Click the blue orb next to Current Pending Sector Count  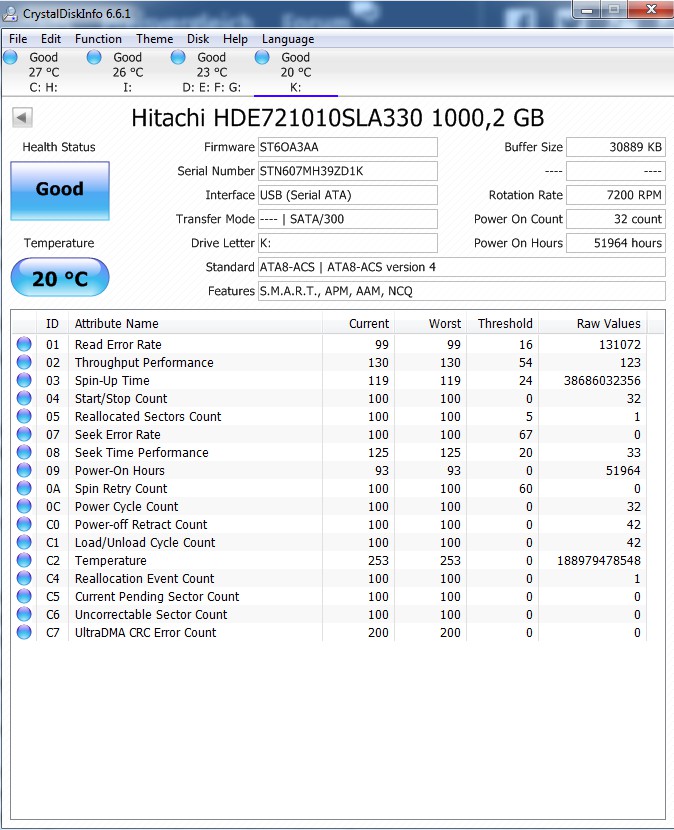tap(24, 596)
